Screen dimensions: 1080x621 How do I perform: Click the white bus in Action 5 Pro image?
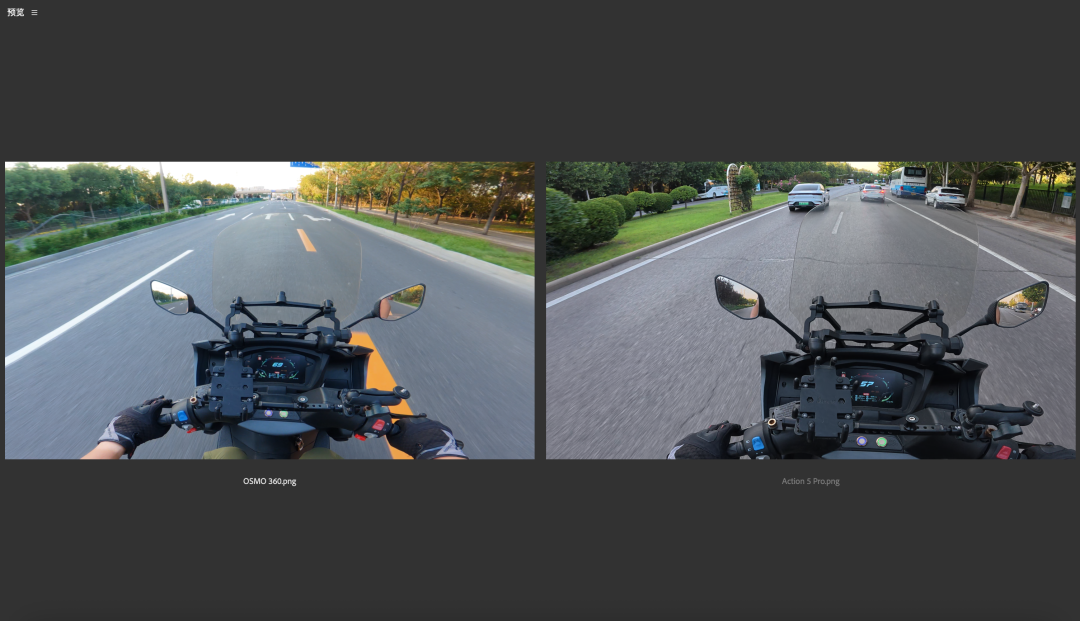point(908,181)
